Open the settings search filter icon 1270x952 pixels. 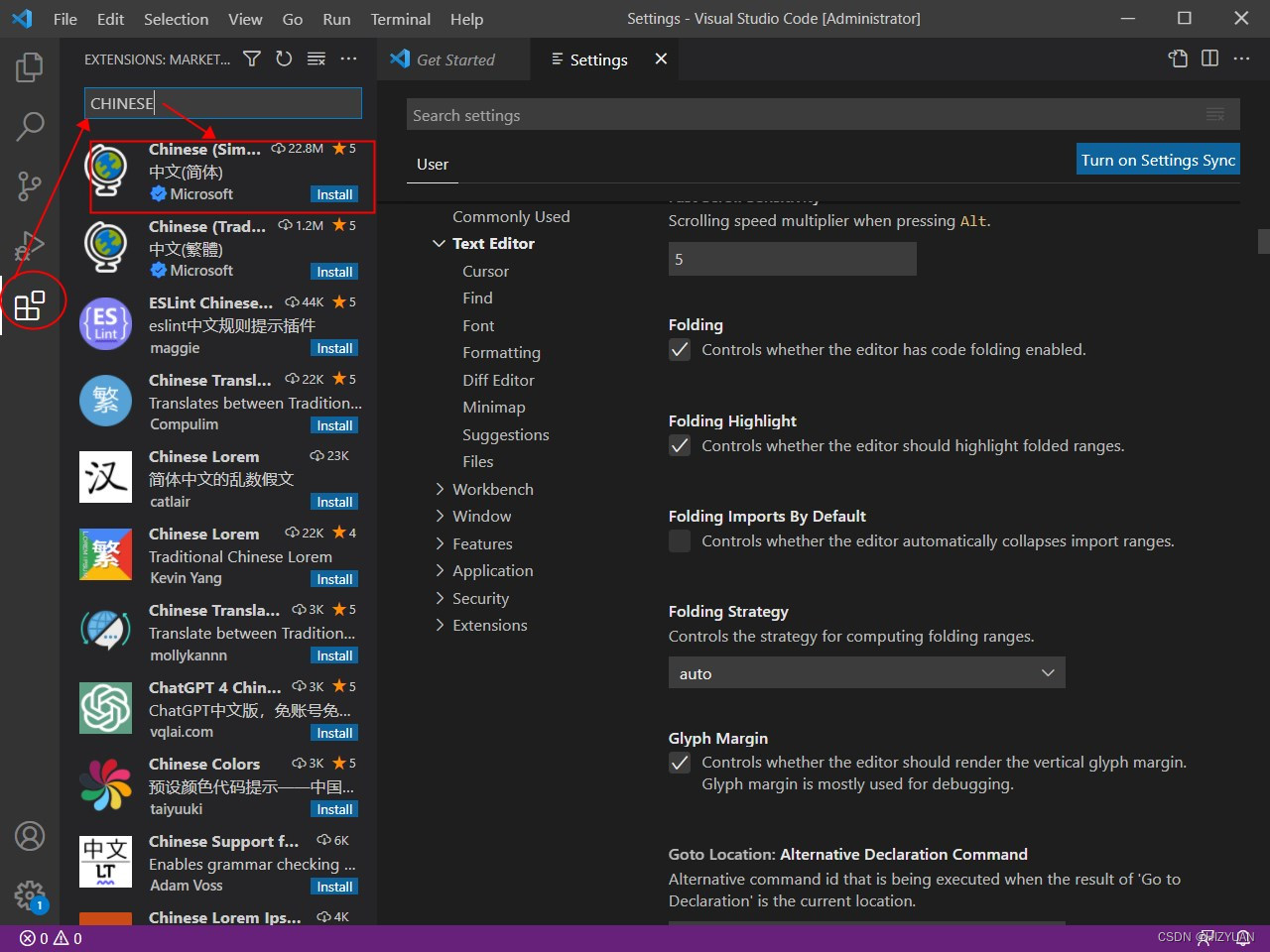pos(1215,115)
